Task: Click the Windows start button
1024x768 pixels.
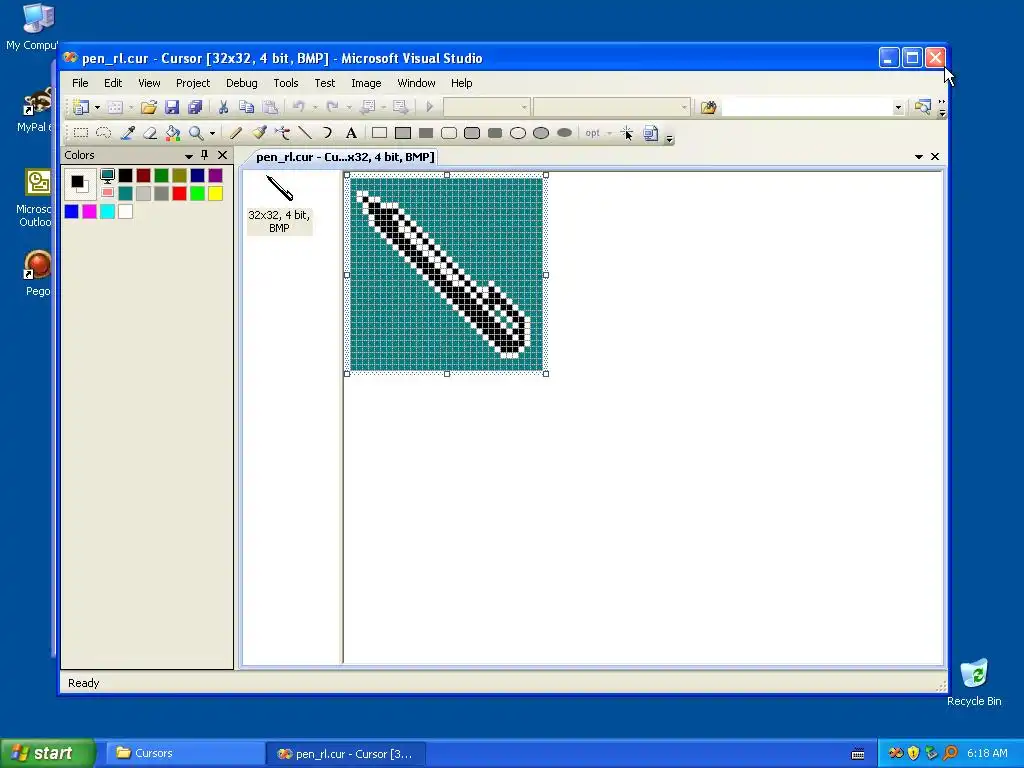Action: coord(48,753)
